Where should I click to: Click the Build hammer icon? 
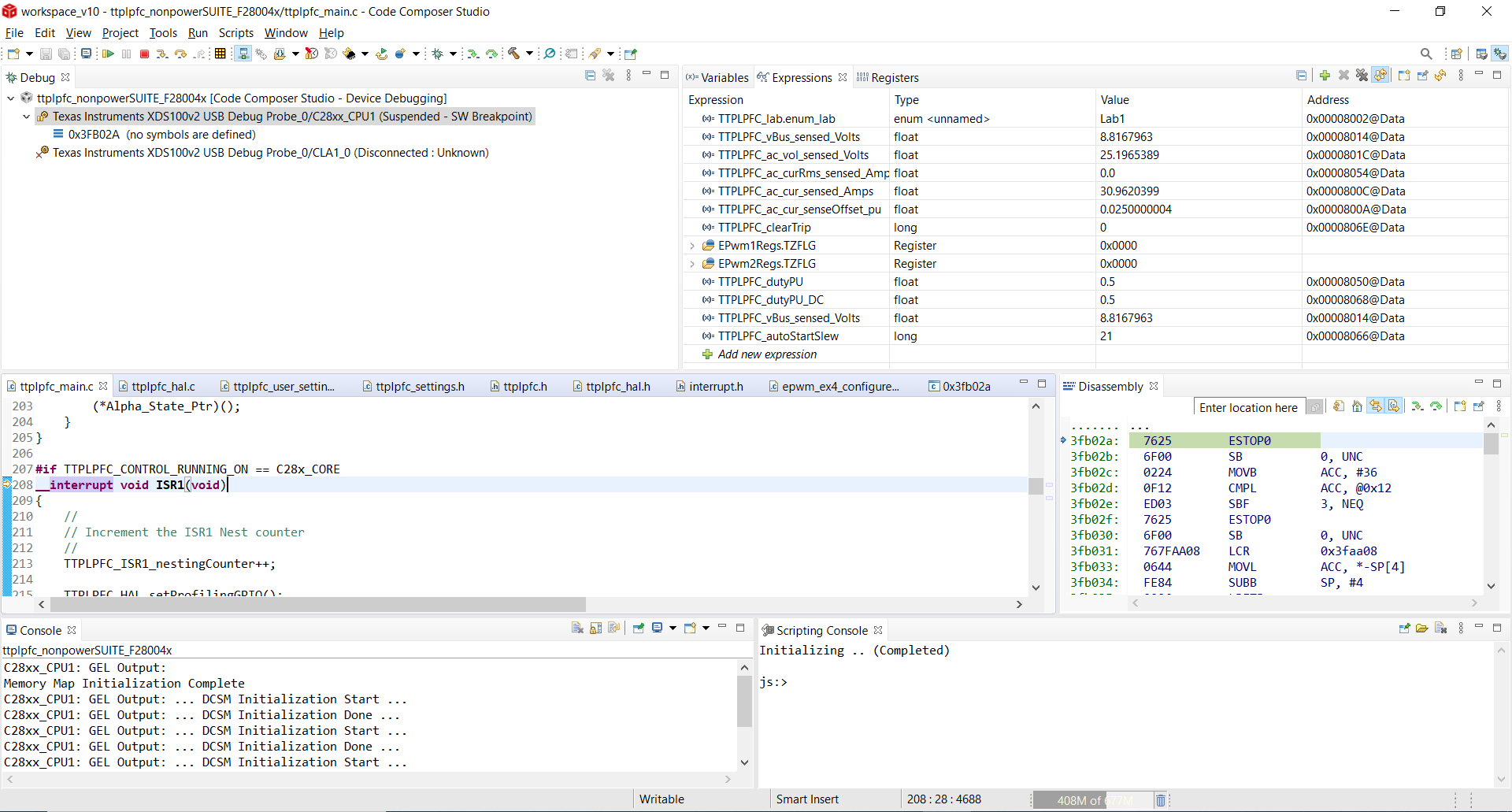(513, 54)
